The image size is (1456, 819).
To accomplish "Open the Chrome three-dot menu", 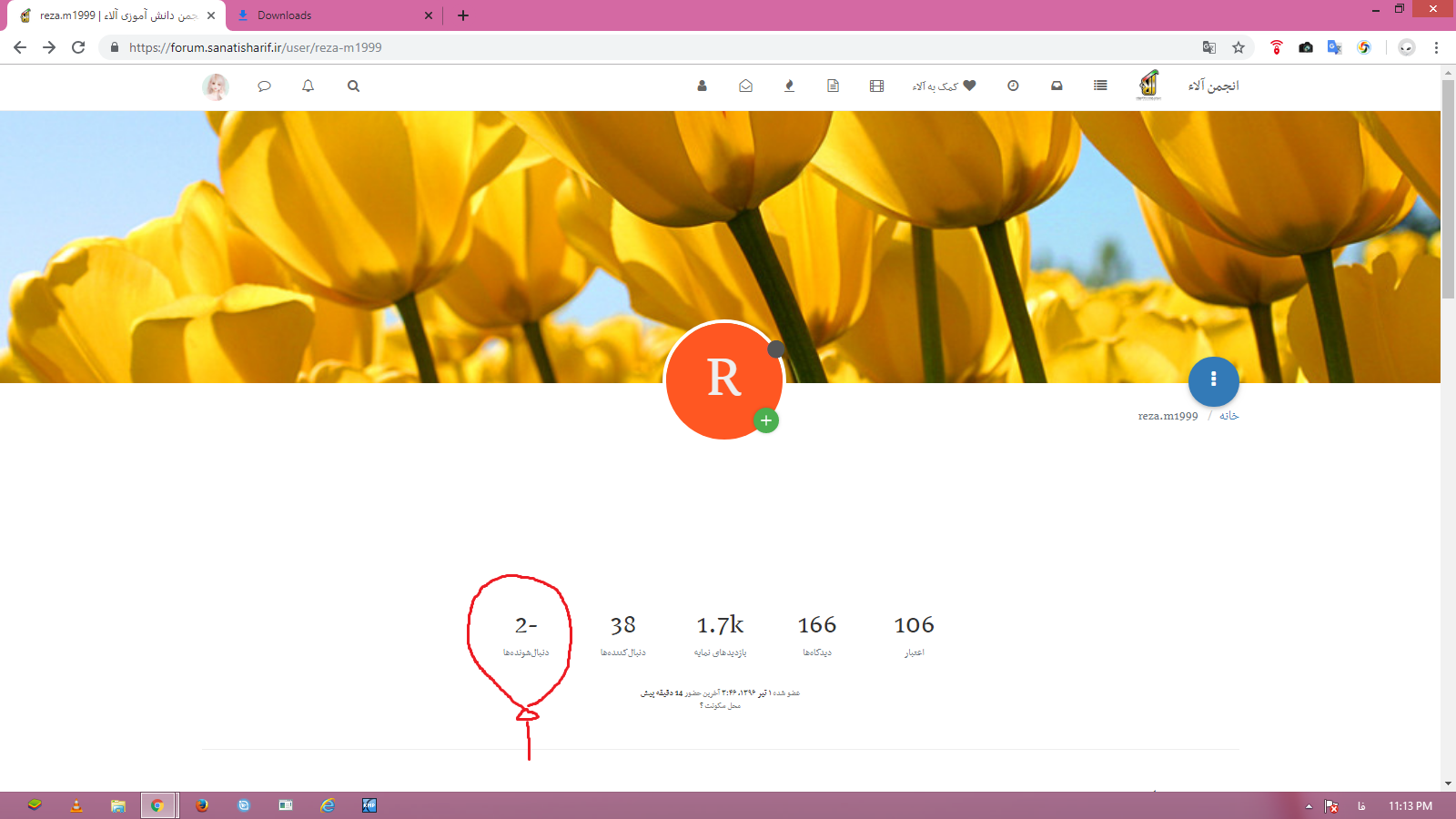I will pyautogui.click(x=1437, y=47).
